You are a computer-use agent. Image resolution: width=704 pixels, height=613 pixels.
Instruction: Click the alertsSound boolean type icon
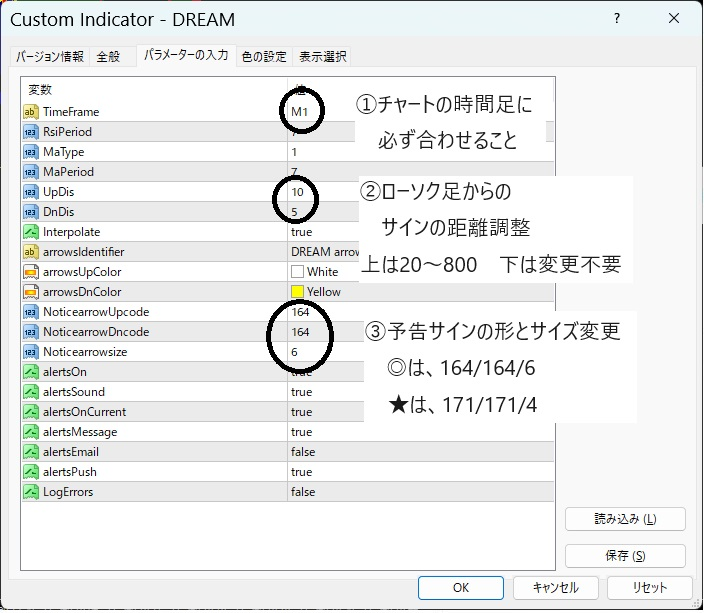click(x=31, y=392)
